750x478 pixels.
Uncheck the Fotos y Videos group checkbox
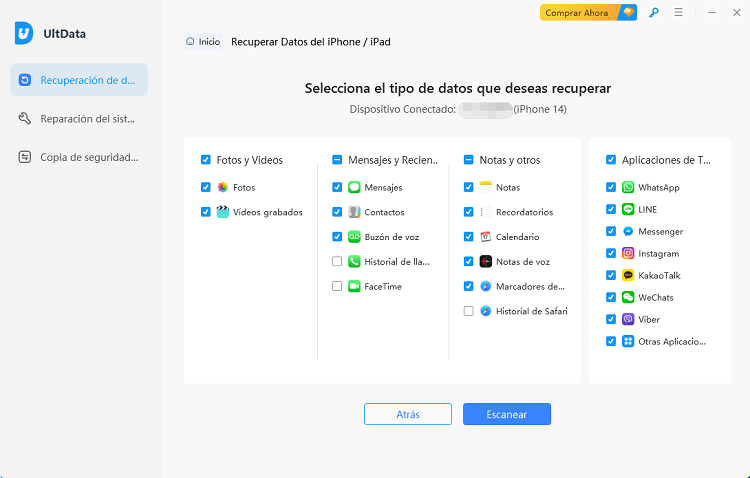point(206,160)
